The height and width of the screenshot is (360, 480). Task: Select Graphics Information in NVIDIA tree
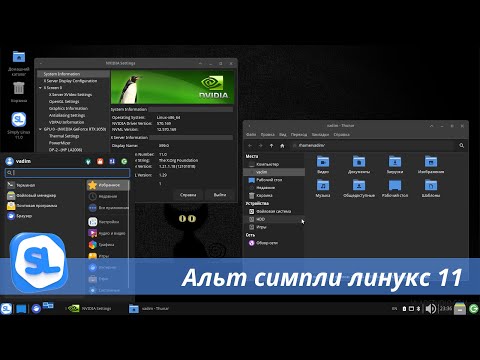pyautogui.click(x=68, y=109)
